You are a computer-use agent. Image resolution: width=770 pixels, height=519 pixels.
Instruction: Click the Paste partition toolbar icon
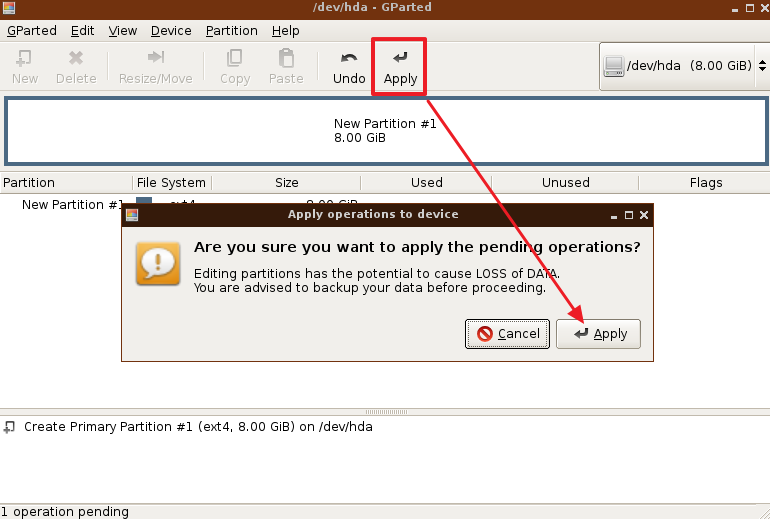click(x=286, y=66)
